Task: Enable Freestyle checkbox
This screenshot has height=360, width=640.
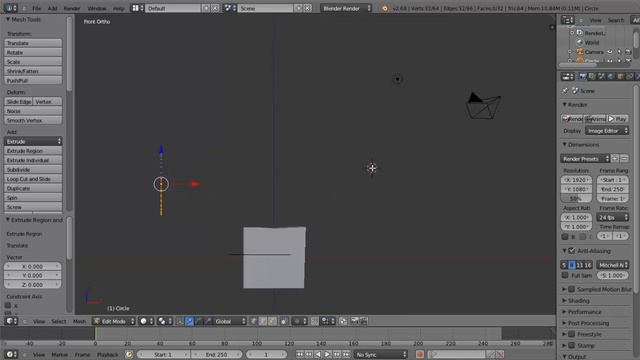Action: coord(572,334)
